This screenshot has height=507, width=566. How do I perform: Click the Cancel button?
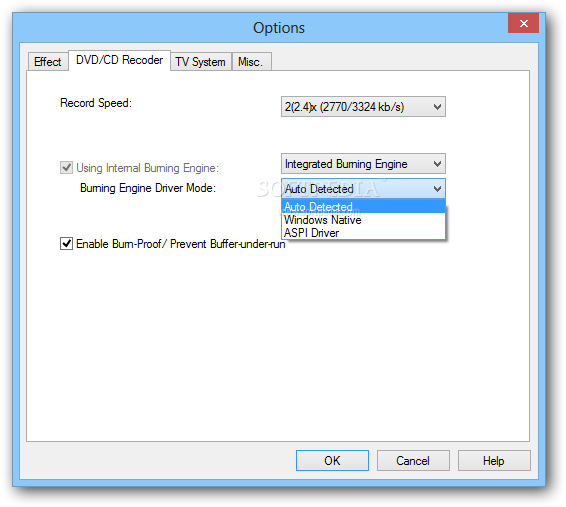point(413,460)
